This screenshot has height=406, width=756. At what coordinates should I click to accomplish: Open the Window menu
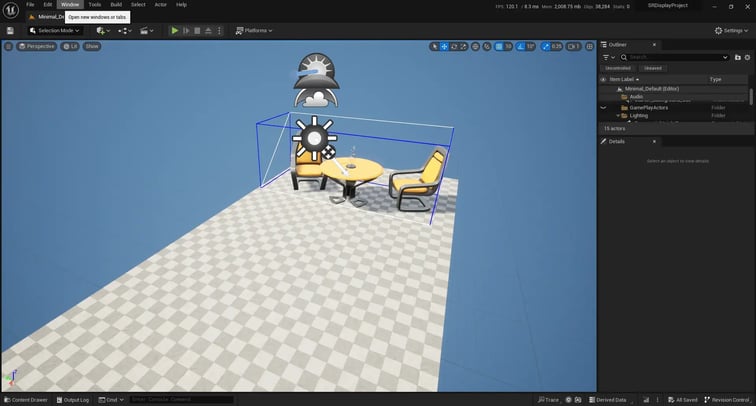pos(70,4)
